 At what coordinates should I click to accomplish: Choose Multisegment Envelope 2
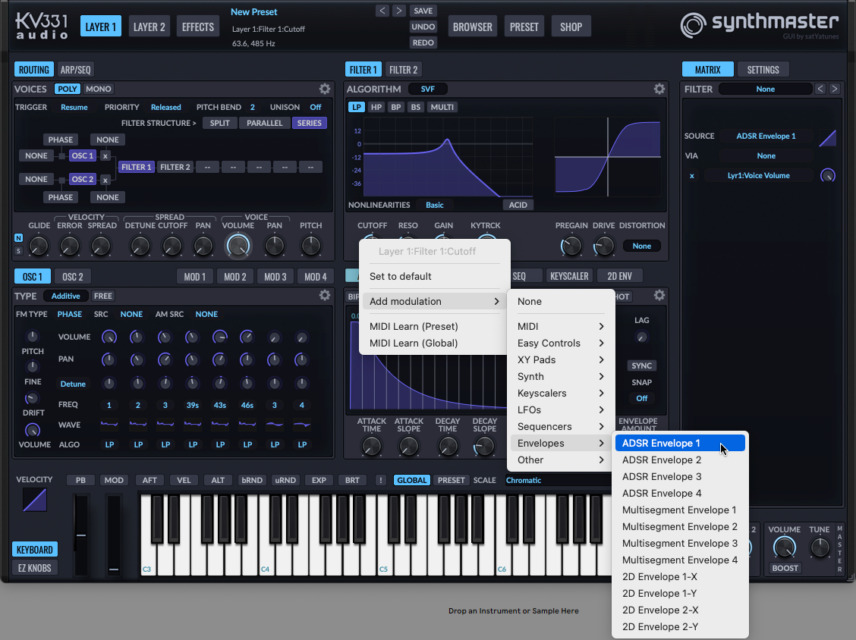680,527
